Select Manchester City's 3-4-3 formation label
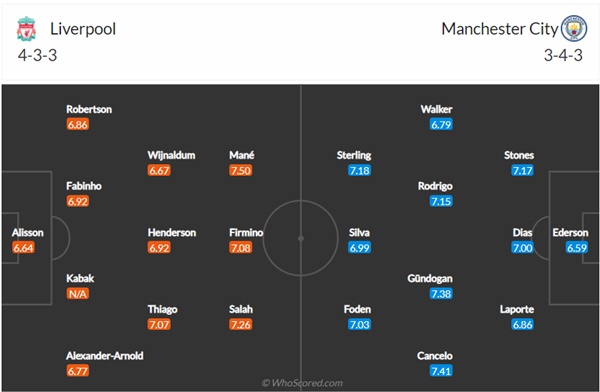600x392 pixels. pos(563,55)
